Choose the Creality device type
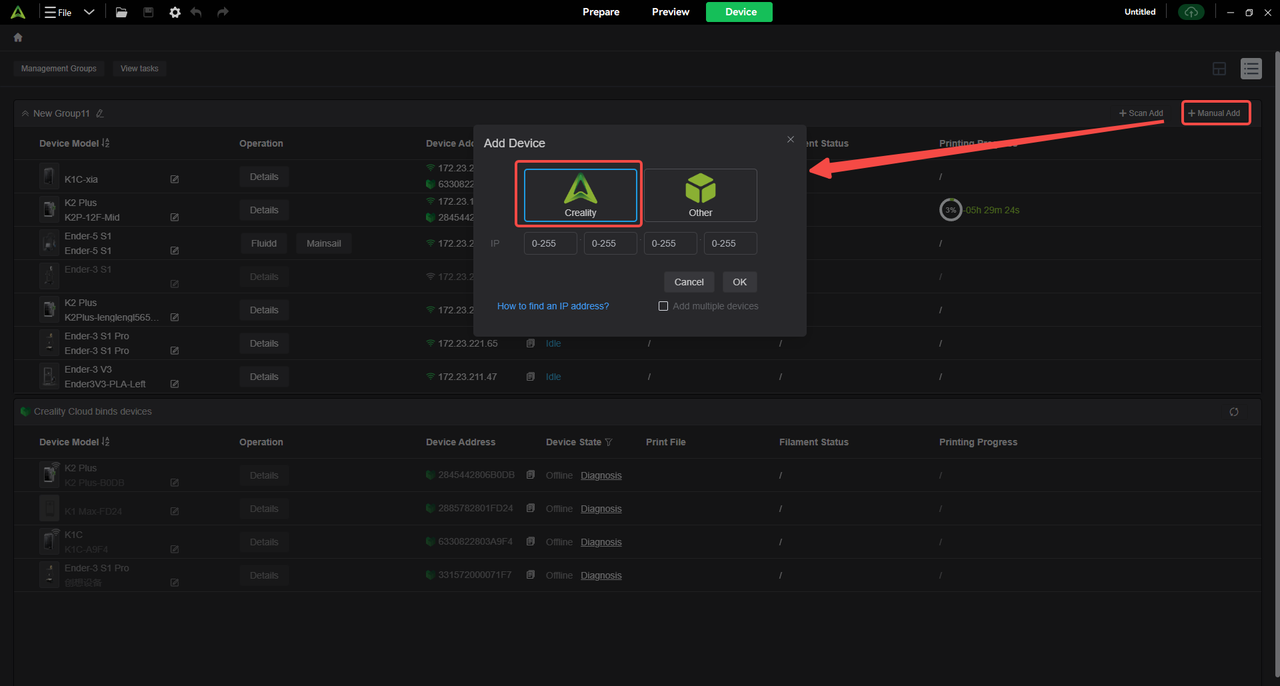The width and height of the screenshot is (1280, 686). (x=580, y=195)
